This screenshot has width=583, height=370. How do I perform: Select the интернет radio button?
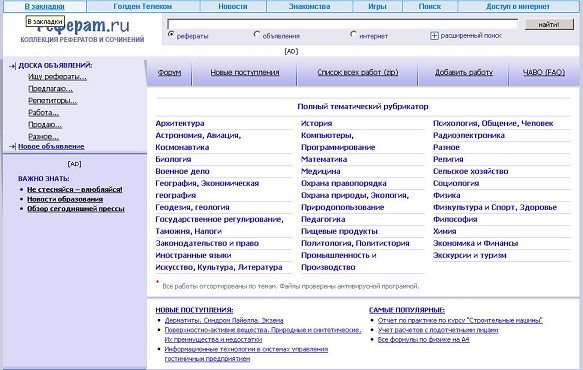click(x=353, y=34)
